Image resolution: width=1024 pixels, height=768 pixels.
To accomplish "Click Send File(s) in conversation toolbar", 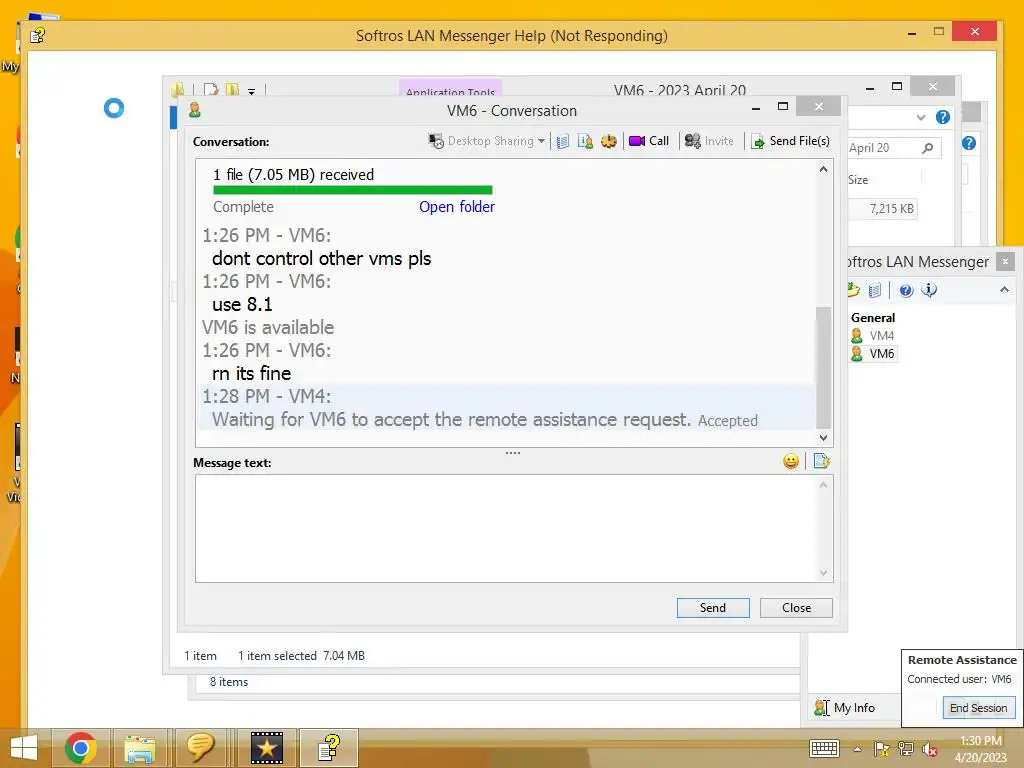I will [x=790, y=141].
